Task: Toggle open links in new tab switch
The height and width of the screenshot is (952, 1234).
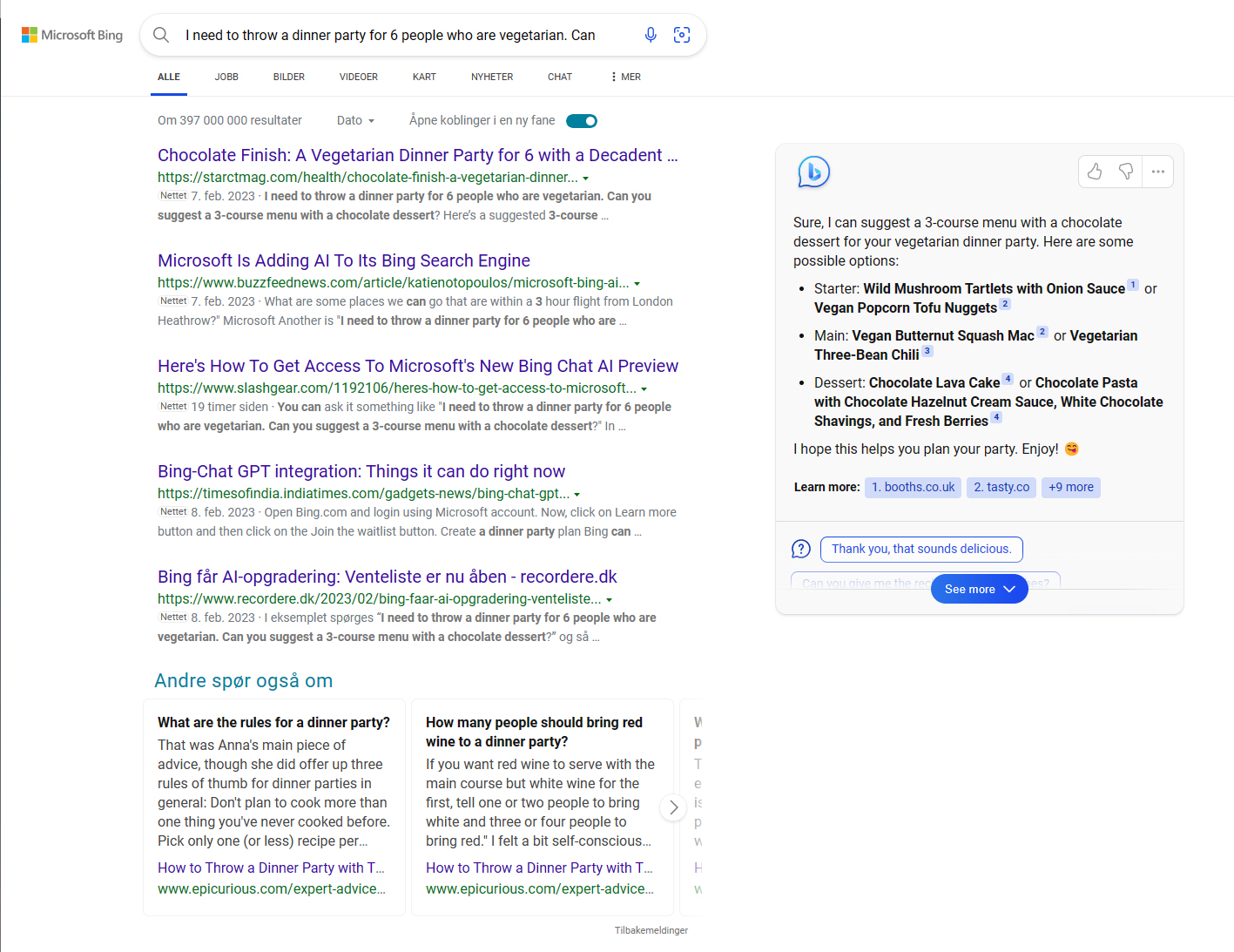Action: pyautogui.click(x=582, y=121)
